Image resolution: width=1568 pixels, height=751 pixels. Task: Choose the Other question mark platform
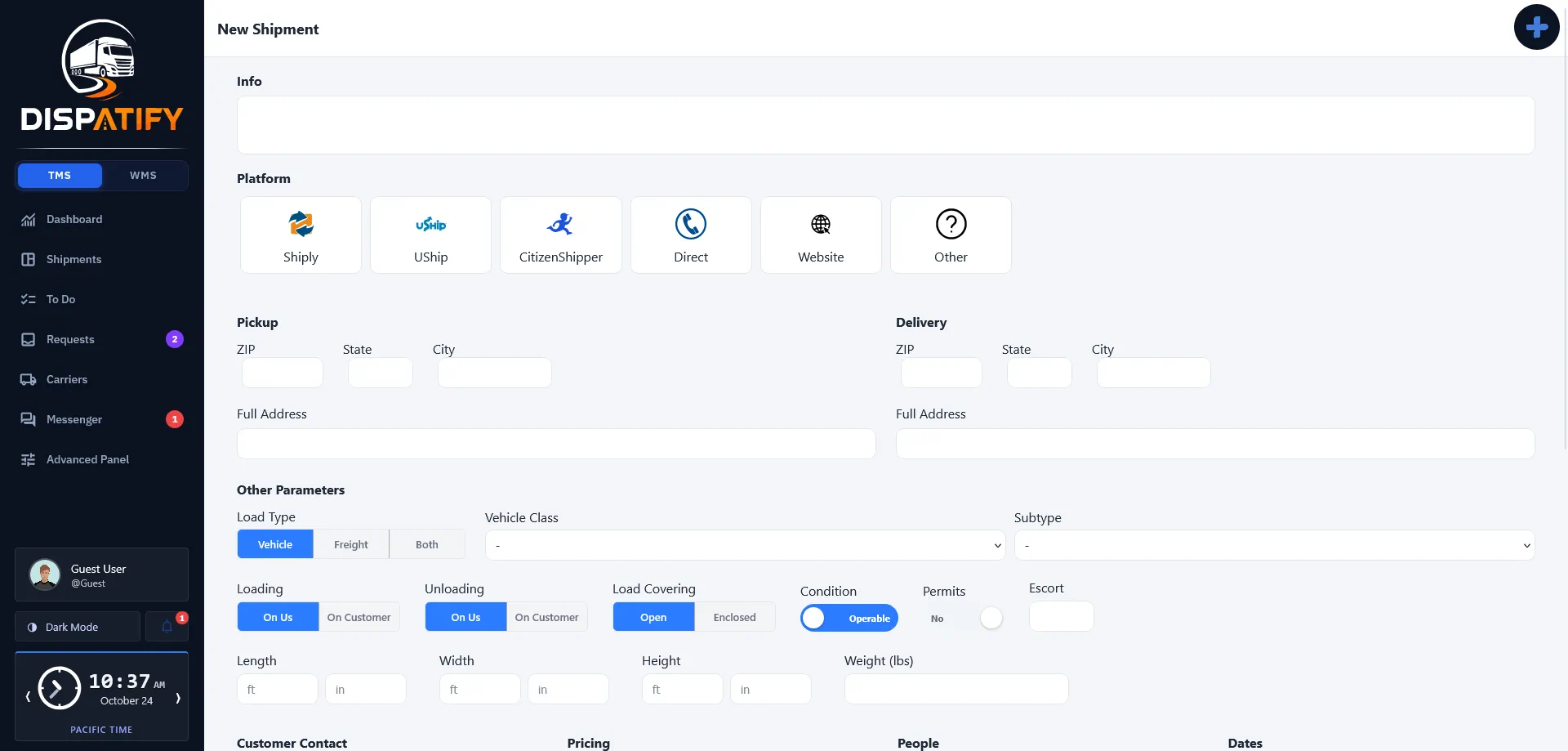pyautogui.click(x=951, y=235)
